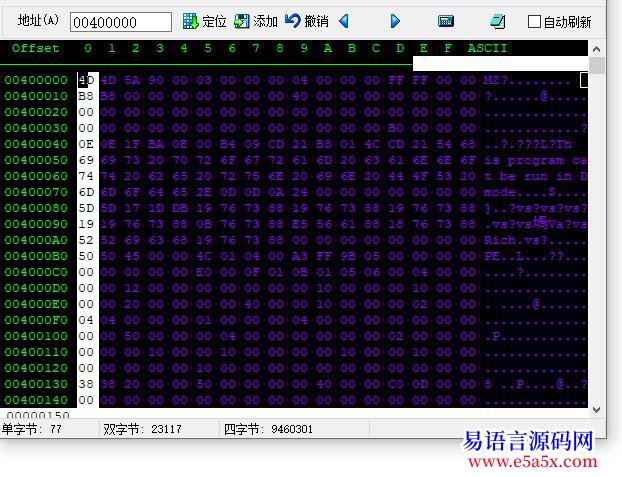Click the notepad edit icon
This screenshot has height=477, width=622.
[497, 21]
